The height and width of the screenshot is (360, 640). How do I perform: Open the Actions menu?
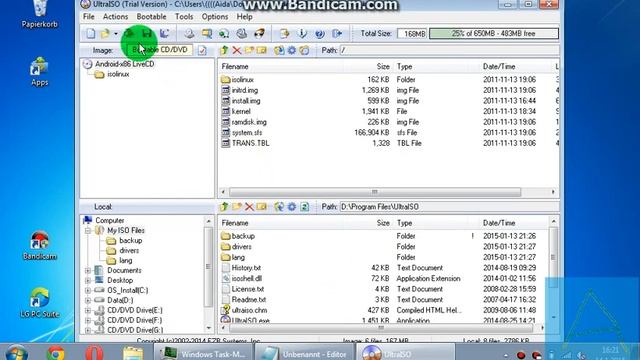tap(116, 17)
